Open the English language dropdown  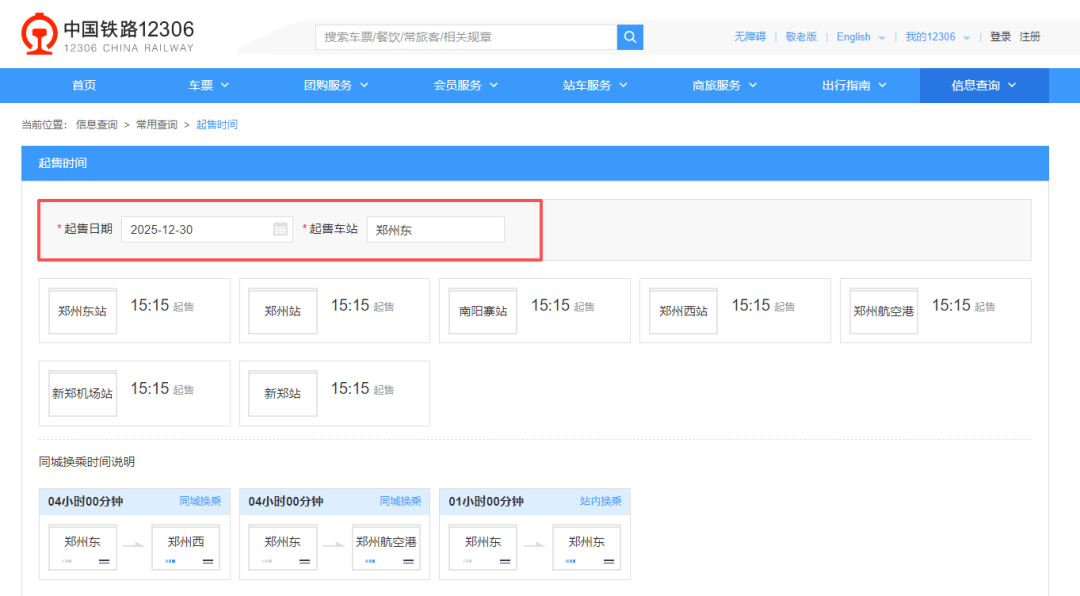point(860,37)
